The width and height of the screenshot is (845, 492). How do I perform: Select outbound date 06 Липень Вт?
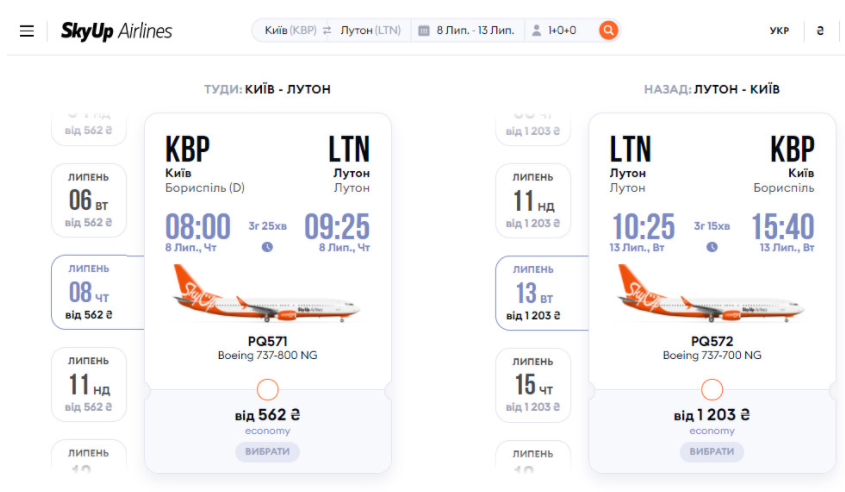tap(89, 200)
